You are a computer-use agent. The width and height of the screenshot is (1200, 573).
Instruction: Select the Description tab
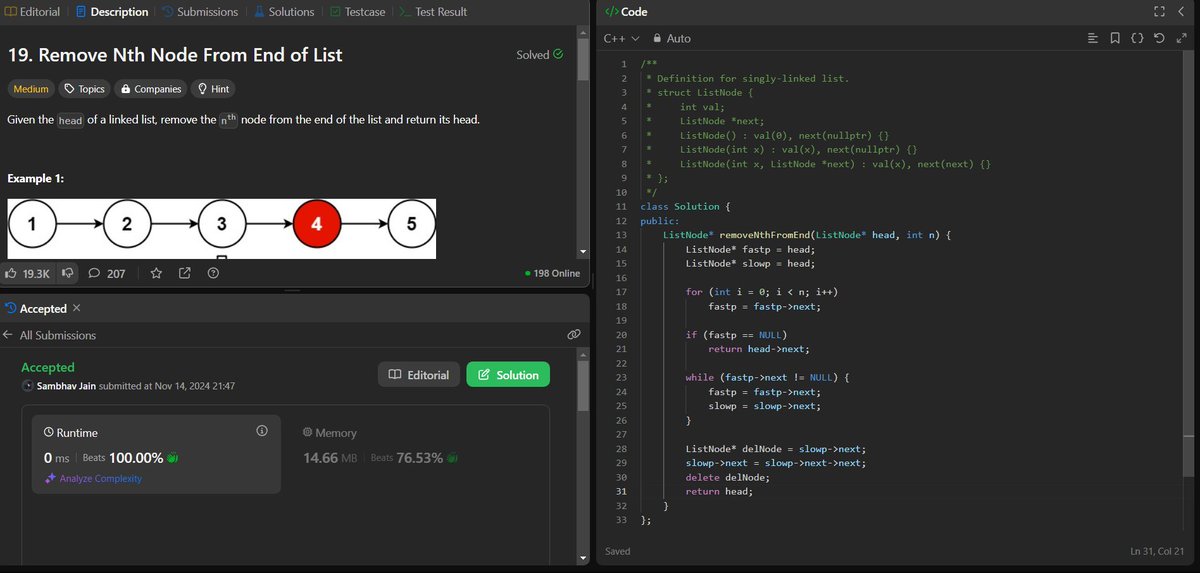pyautogui.click(x=112, y=12)
